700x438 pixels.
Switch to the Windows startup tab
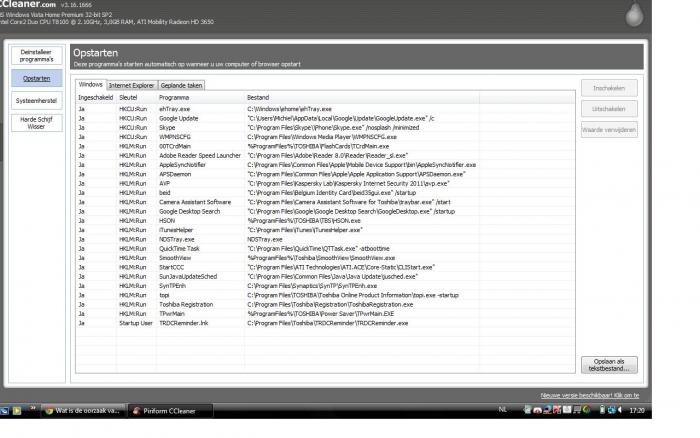(91, 84)
